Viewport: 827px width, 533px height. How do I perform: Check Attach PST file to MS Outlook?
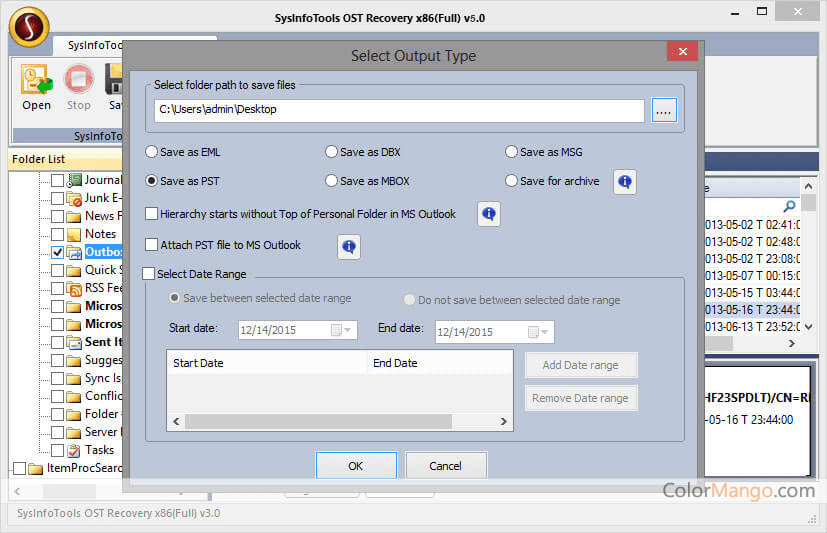[152, 245]
